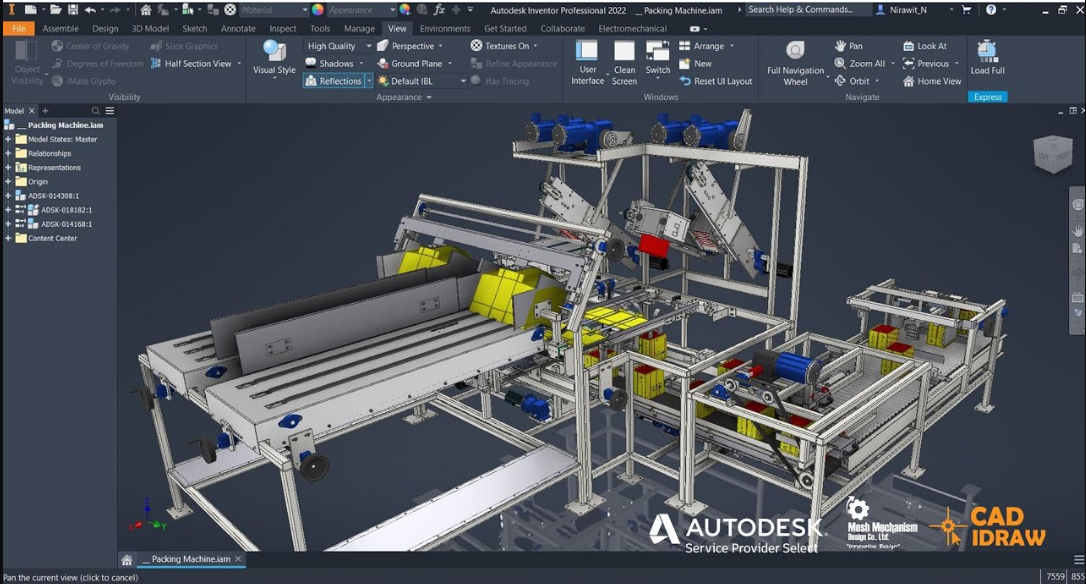
Task: Click the Half Section View icon
Action: pyautogui.click(x=157, y=63)
